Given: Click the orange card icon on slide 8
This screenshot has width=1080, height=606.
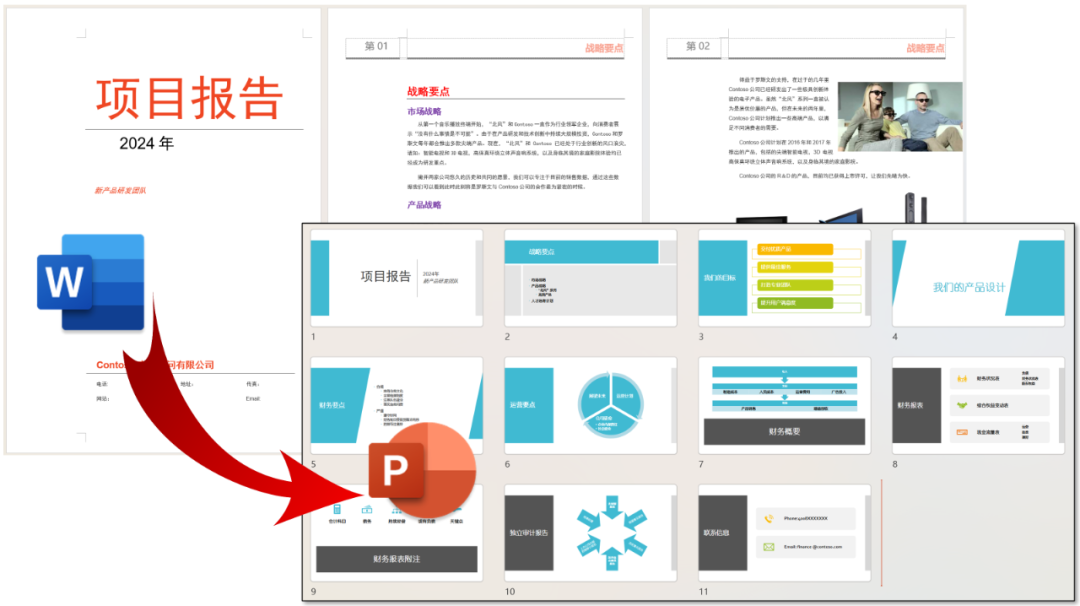Looking at the screenshot, I should pos(962,432).
